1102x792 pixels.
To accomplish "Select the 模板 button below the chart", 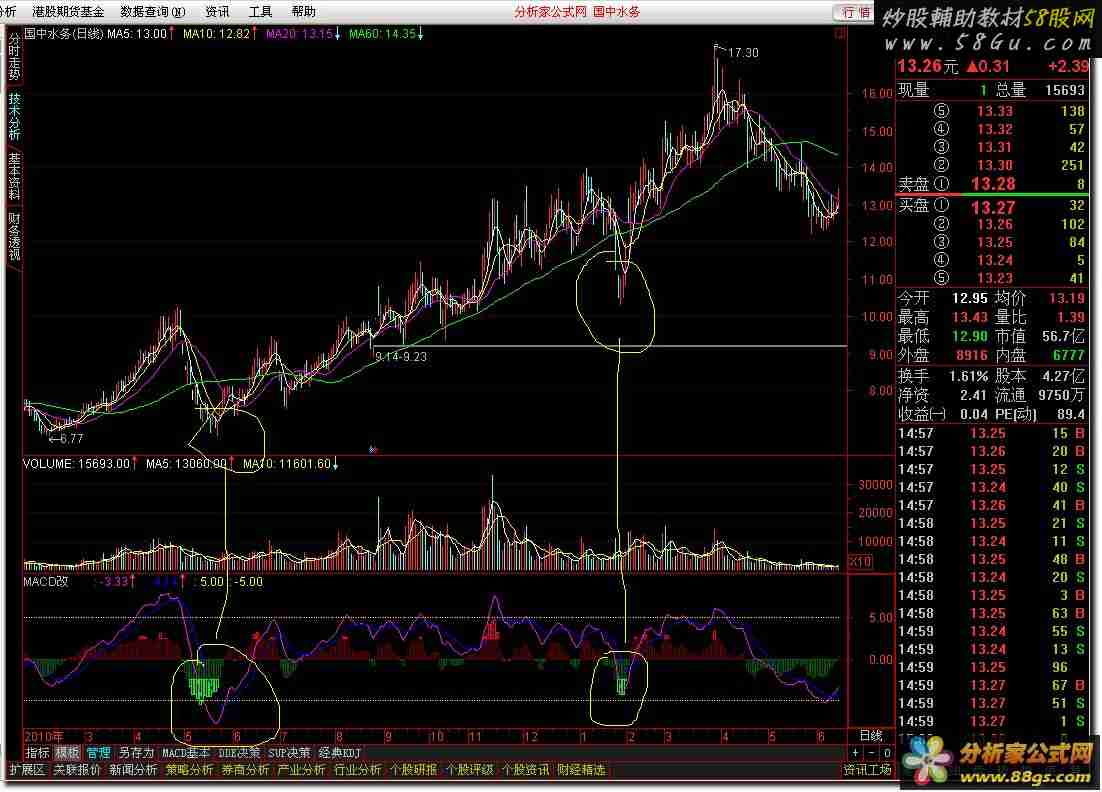I will (x=67, y=753).
